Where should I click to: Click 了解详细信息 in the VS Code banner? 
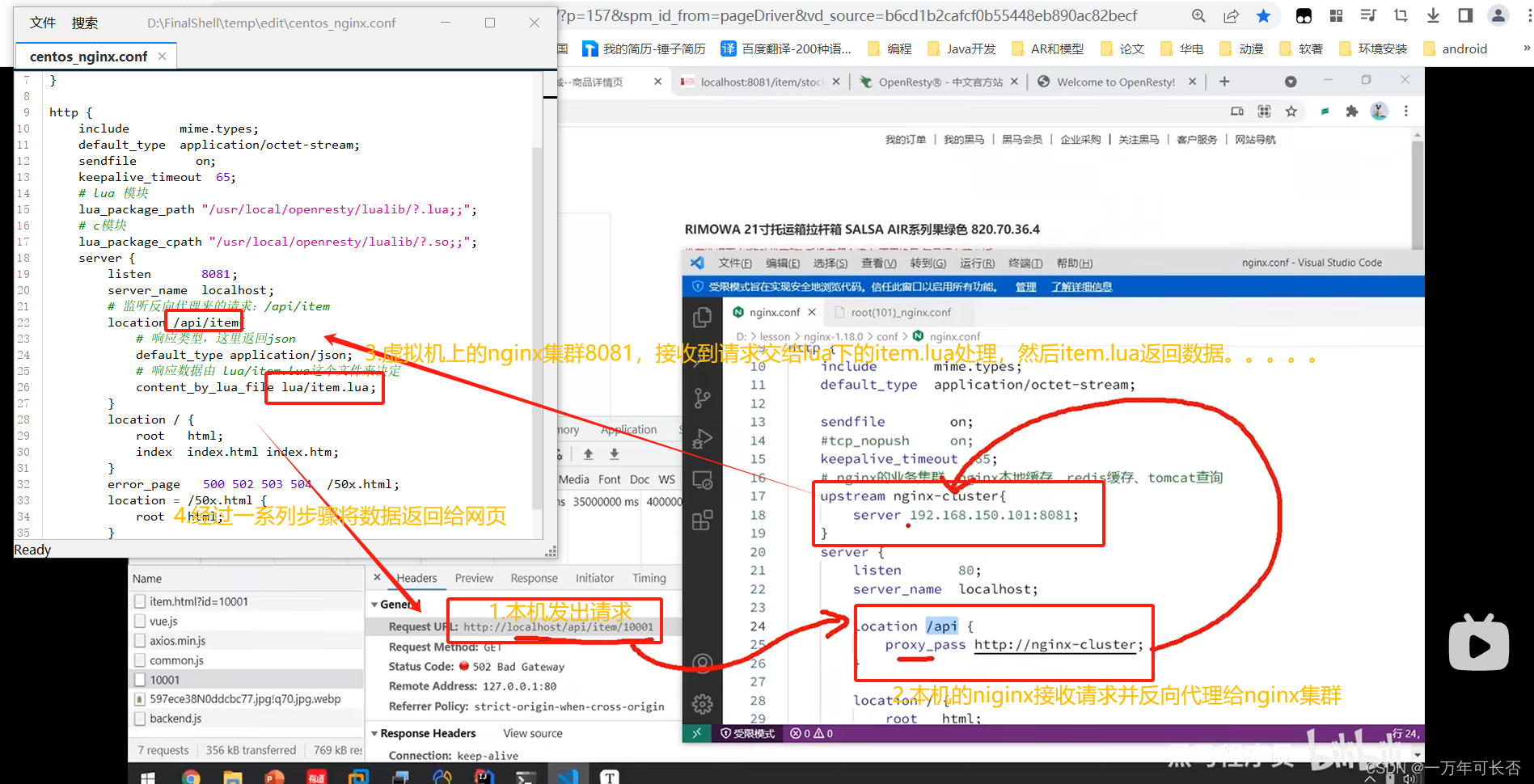pyautogui.click(x=1081, y=287)
